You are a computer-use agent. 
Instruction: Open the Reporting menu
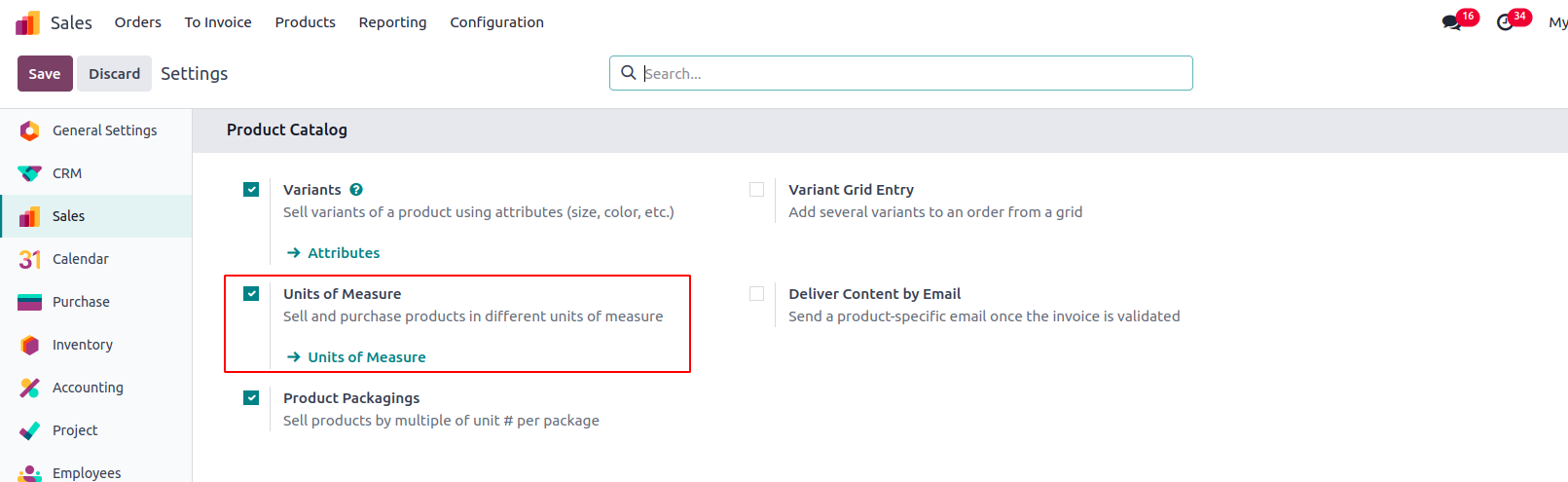(x=392, y=22)
